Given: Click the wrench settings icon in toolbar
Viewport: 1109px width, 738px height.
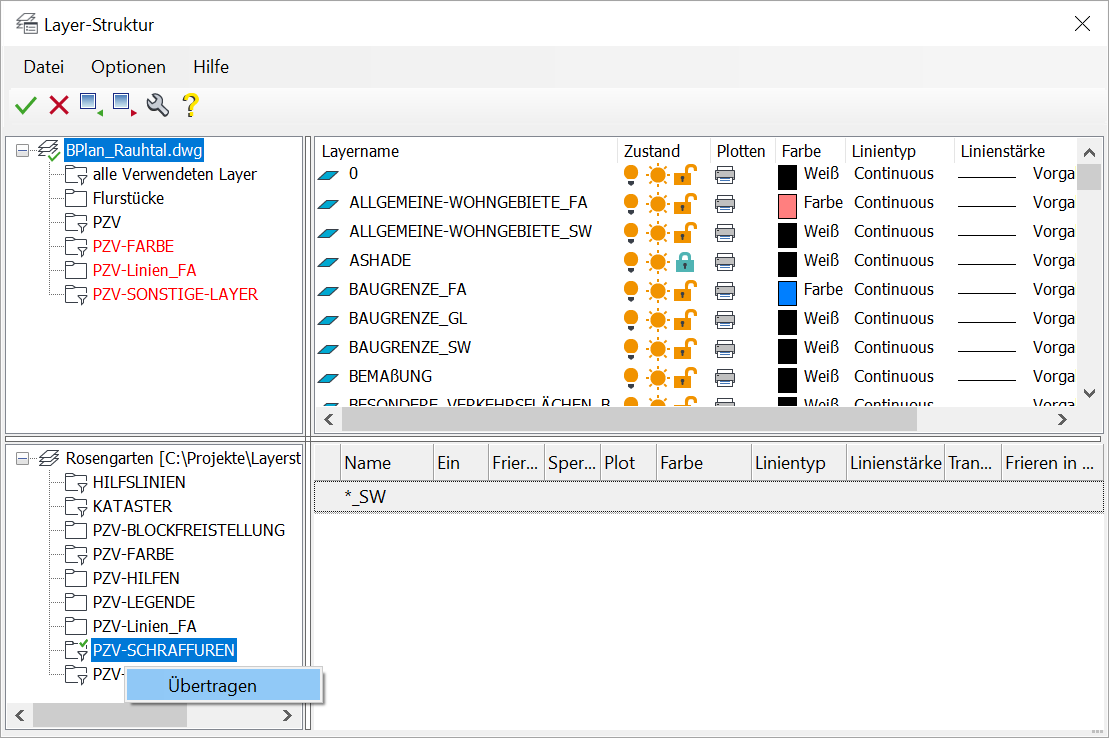Looking at the screenshot, I should (157, 104).
